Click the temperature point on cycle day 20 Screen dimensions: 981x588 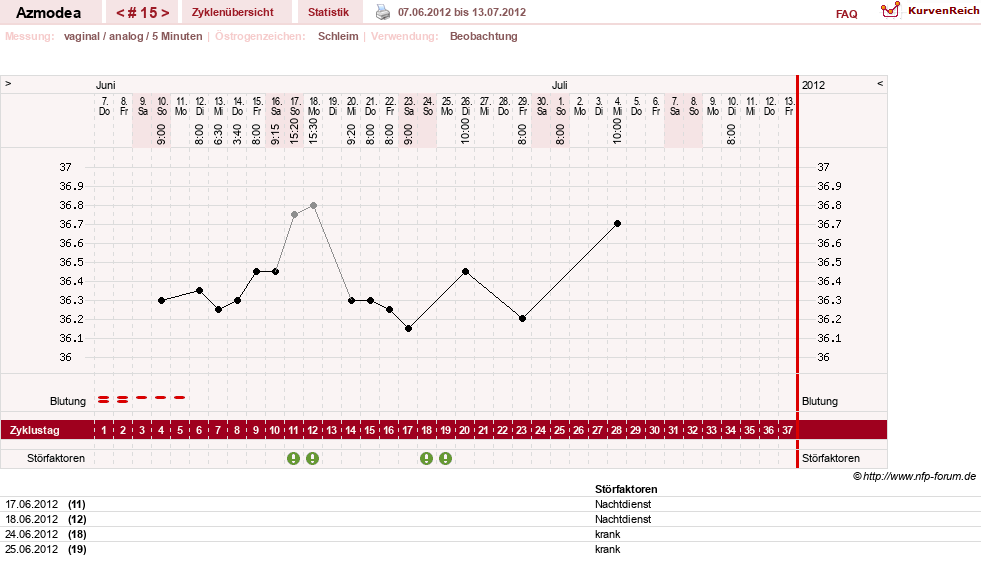465,271
